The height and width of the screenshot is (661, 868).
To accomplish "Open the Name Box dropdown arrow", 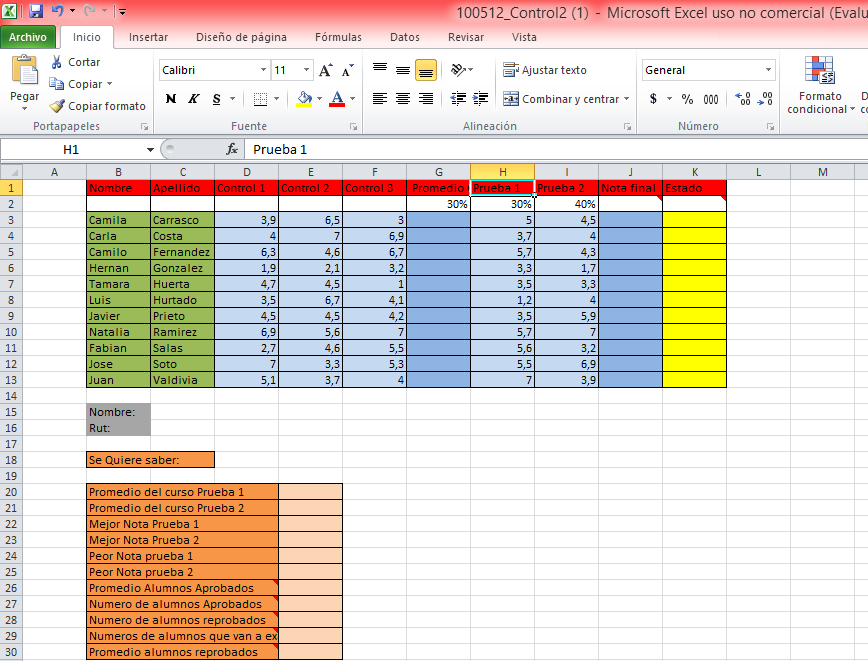I will [x=150, y=149].
